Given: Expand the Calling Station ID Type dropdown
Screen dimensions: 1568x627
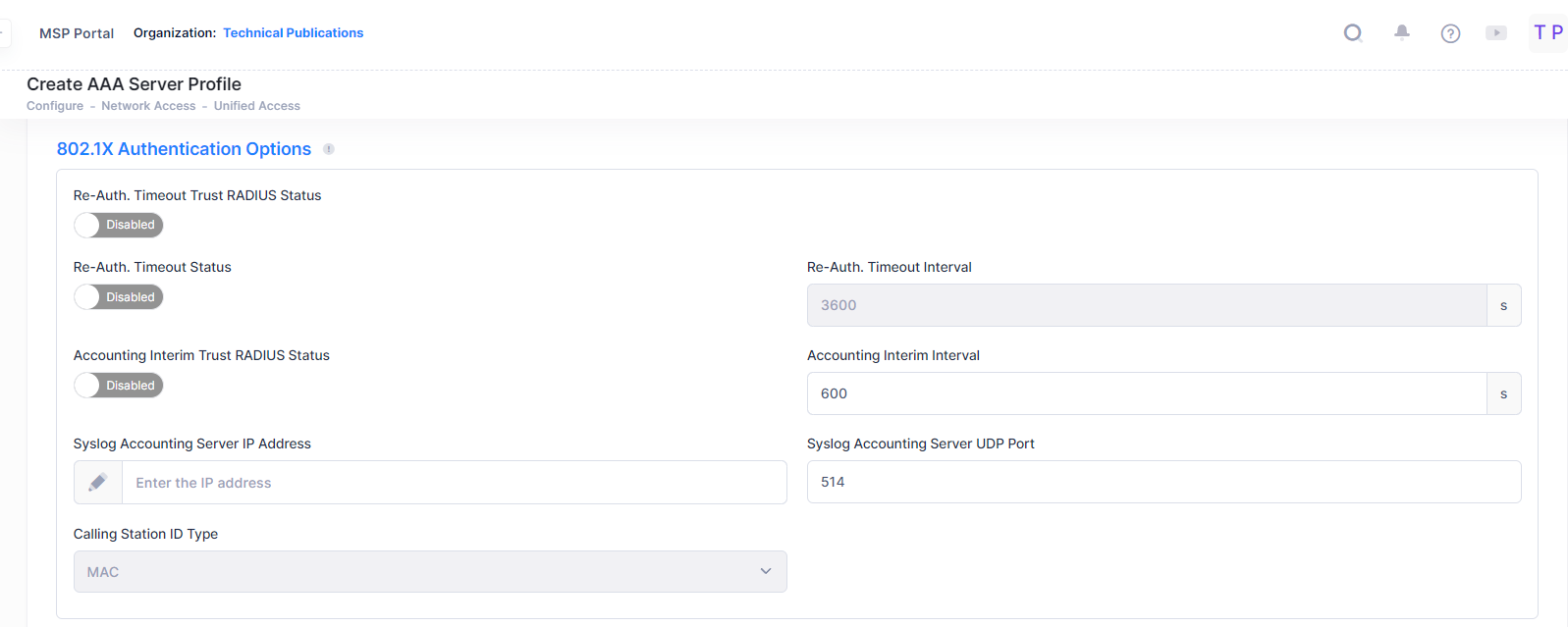Looking at the screenshot, I should click(x=430, y=572).
